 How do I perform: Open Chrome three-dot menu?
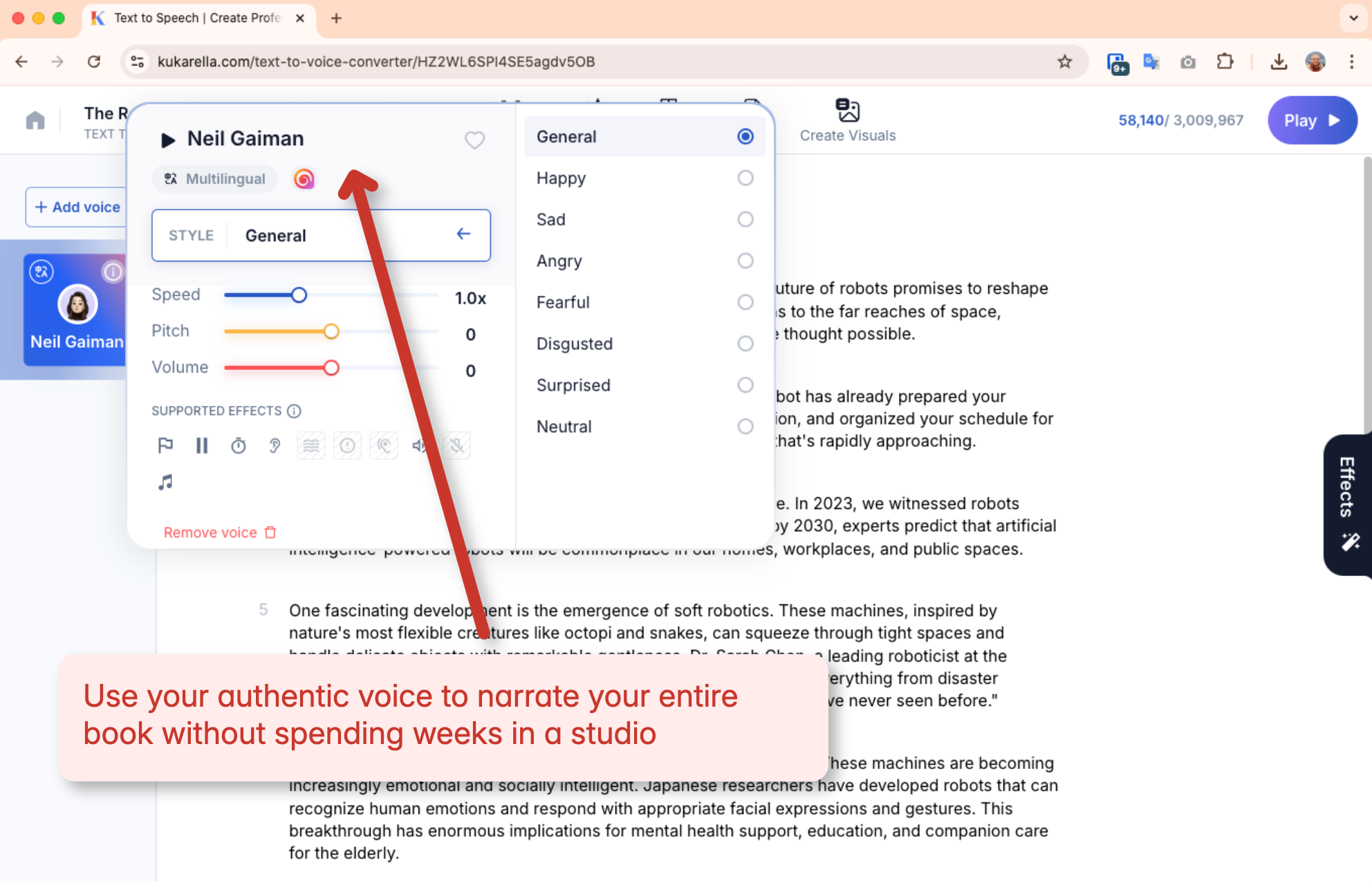(1352, 62)
